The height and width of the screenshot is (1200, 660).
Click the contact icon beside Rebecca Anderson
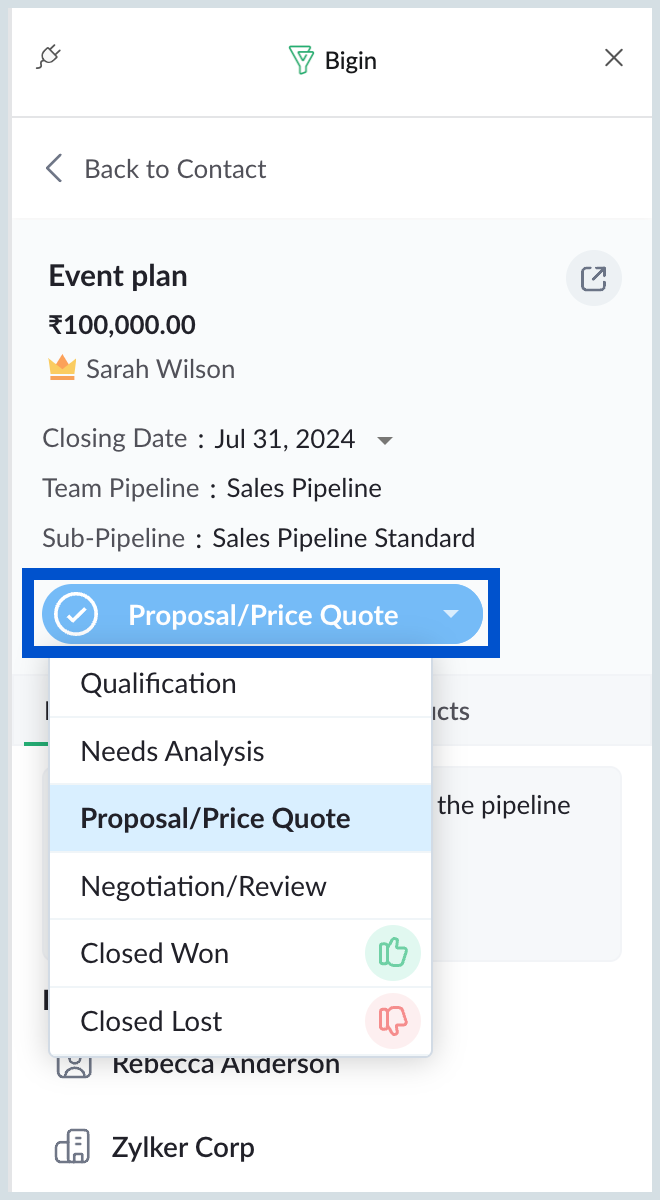[73, 1064]
